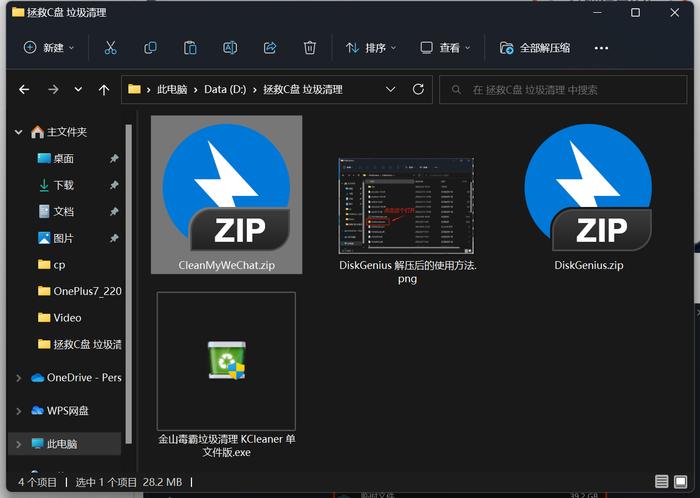The width and height of the screenshot is (700, 498).
Task: Click 全部解压缩 extract all button
Action: [x=535, y=48]
